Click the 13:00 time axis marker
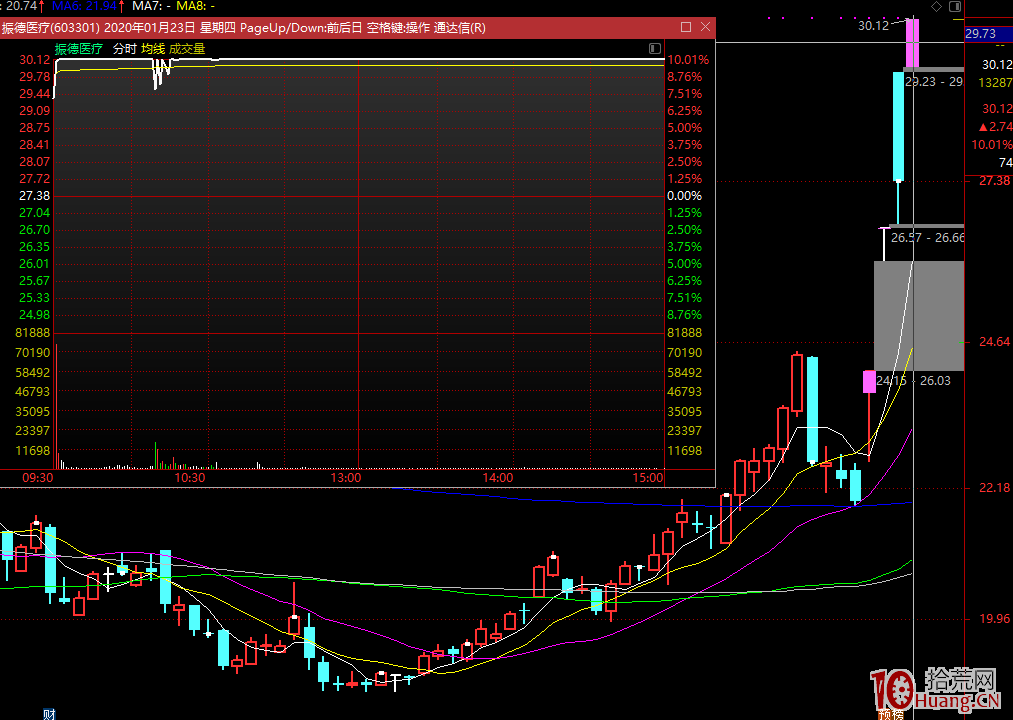1013x720 pixels. point(345,478)
